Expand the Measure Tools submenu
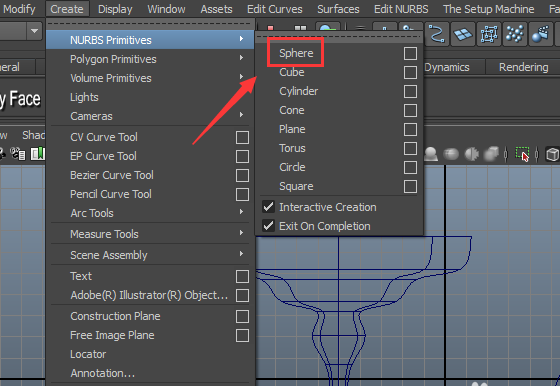560x386 pixels. pos(241,232)
